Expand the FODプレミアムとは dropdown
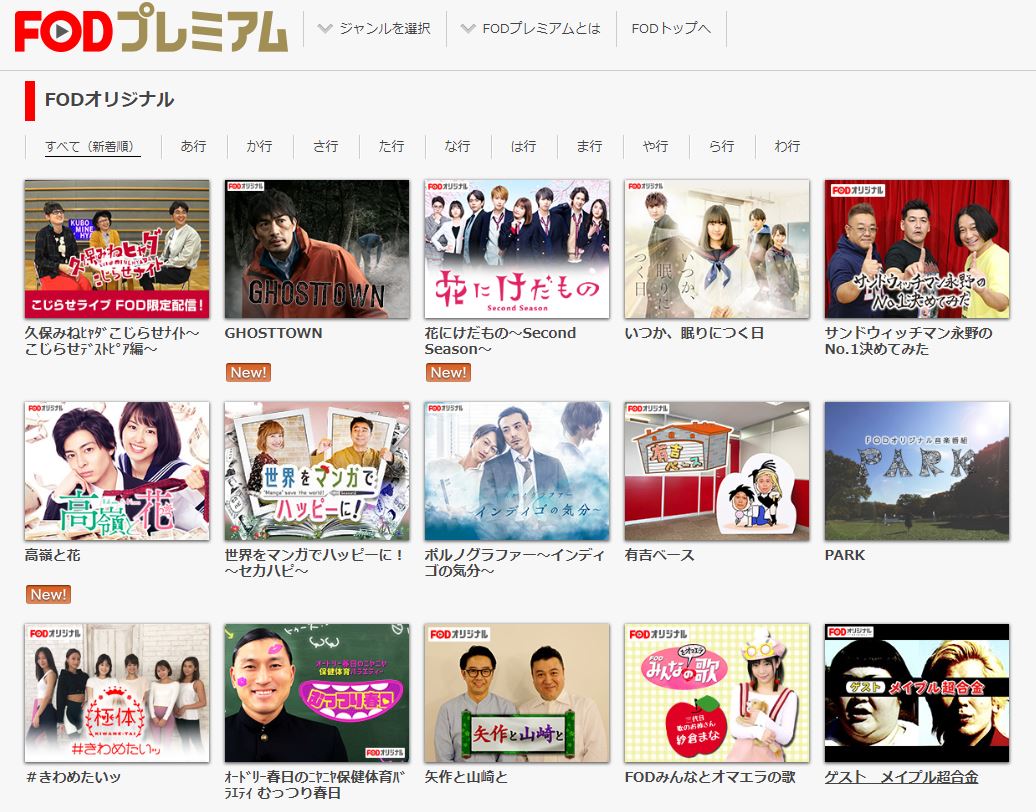This screenshot has width=1036, height=812. pyautogui.click(x=531, y=28)
